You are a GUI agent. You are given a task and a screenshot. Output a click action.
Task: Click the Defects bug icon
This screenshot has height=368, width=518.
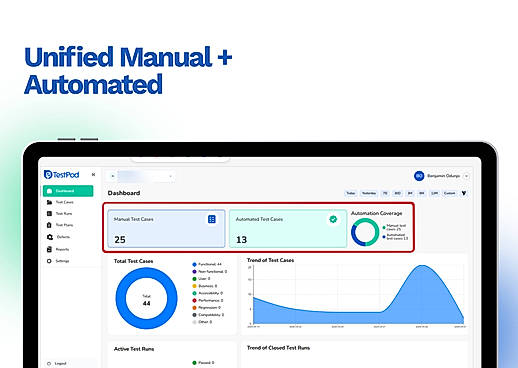50,237
